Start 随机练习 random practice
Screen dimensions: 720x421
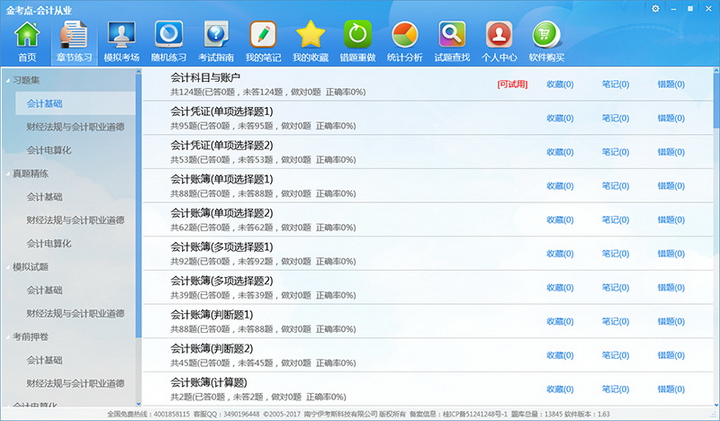(x=169, y=41)
